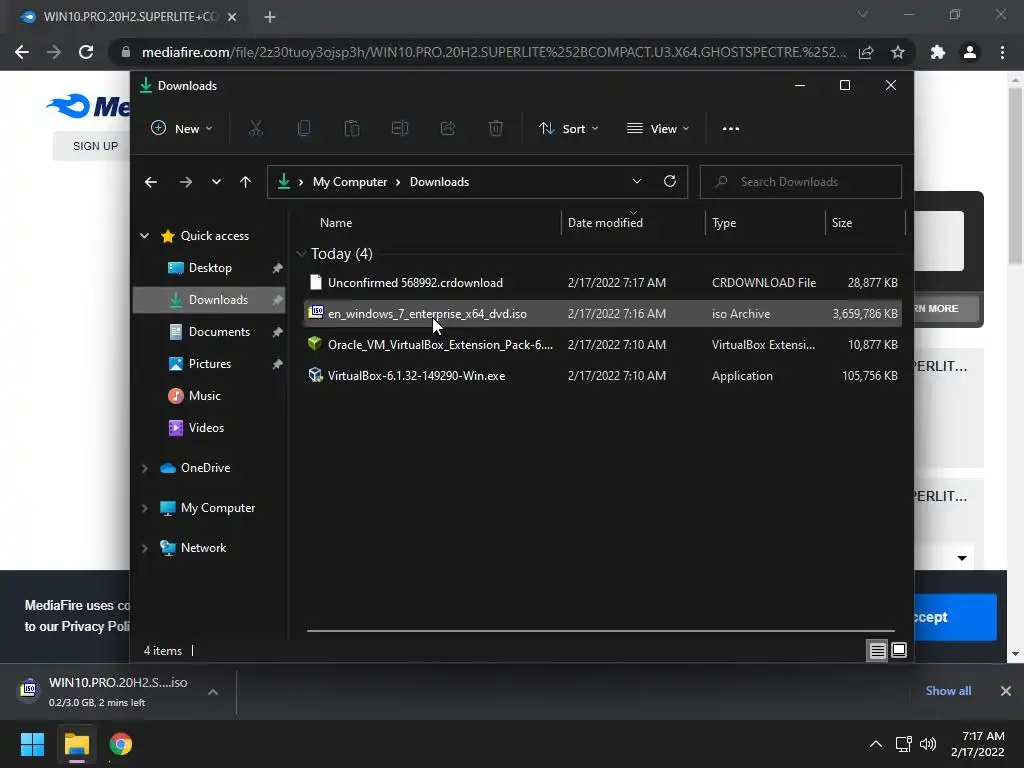Screen dimensions: 1024x768
Task: Select Downloads in the navigation pane
Action: [x=209, y=300]
